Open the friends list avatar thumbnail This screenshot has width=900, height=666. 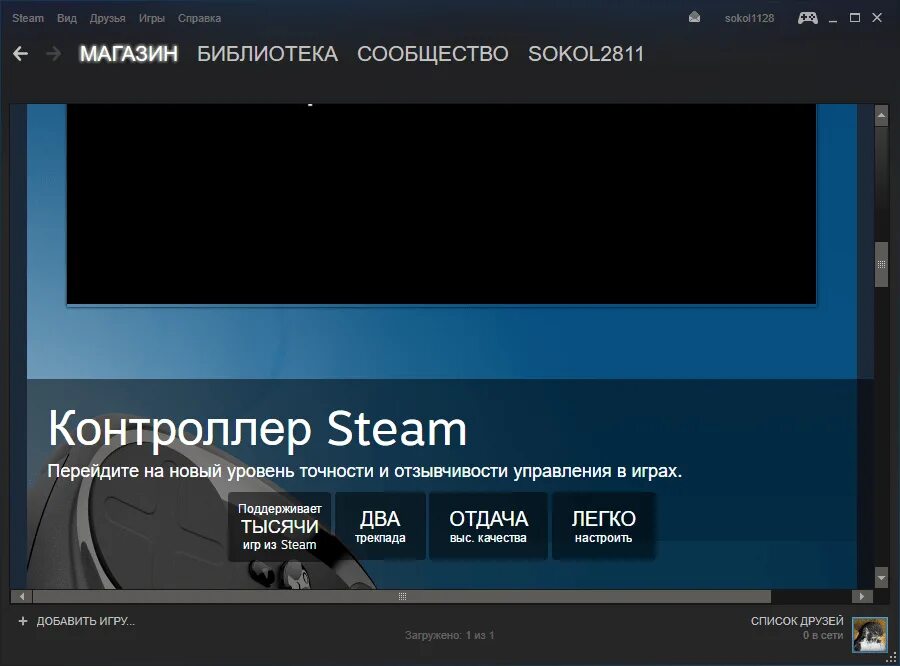[x=870, y=634]
